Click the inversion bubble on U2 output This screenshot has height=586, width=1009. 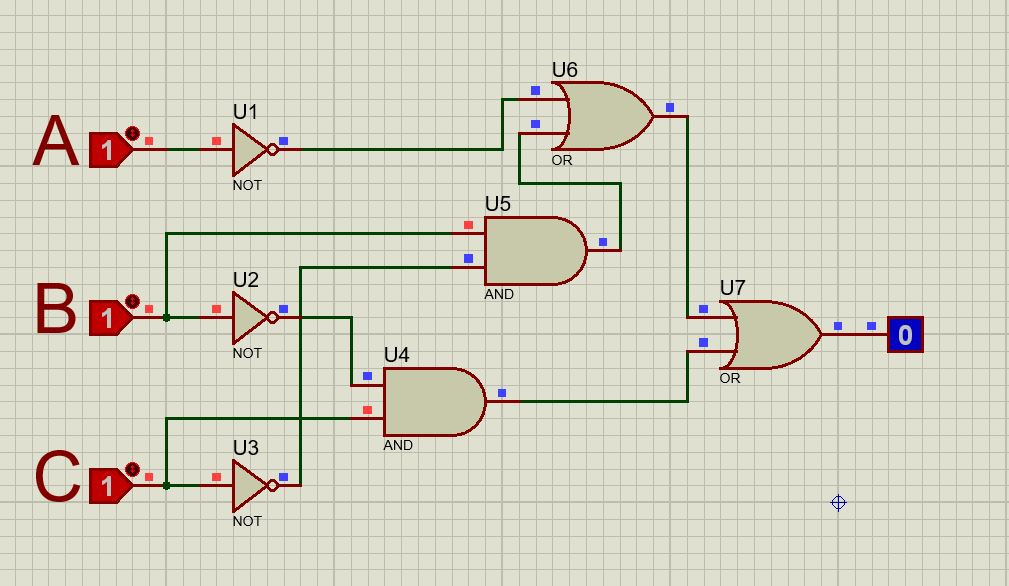tap(273, 318)
